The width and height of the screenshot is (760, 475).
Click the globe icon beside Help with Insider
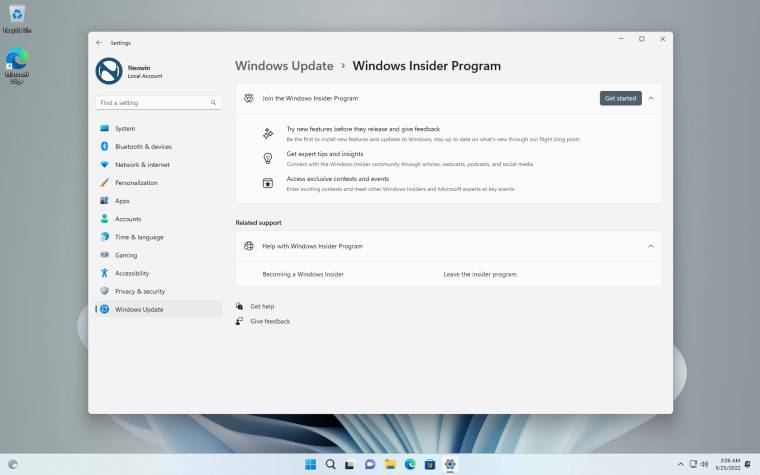(249, 246)
